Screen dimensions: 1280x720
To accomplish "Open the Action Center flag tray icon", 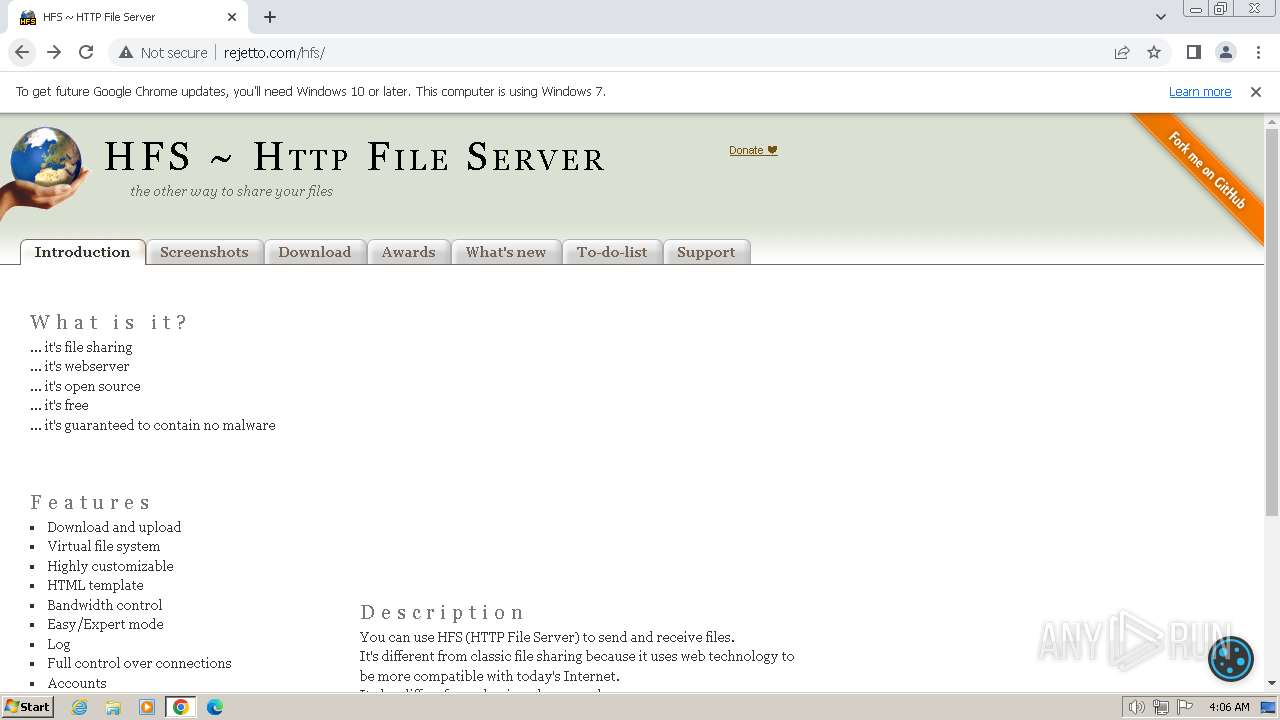I will (x=1185, y=707).
